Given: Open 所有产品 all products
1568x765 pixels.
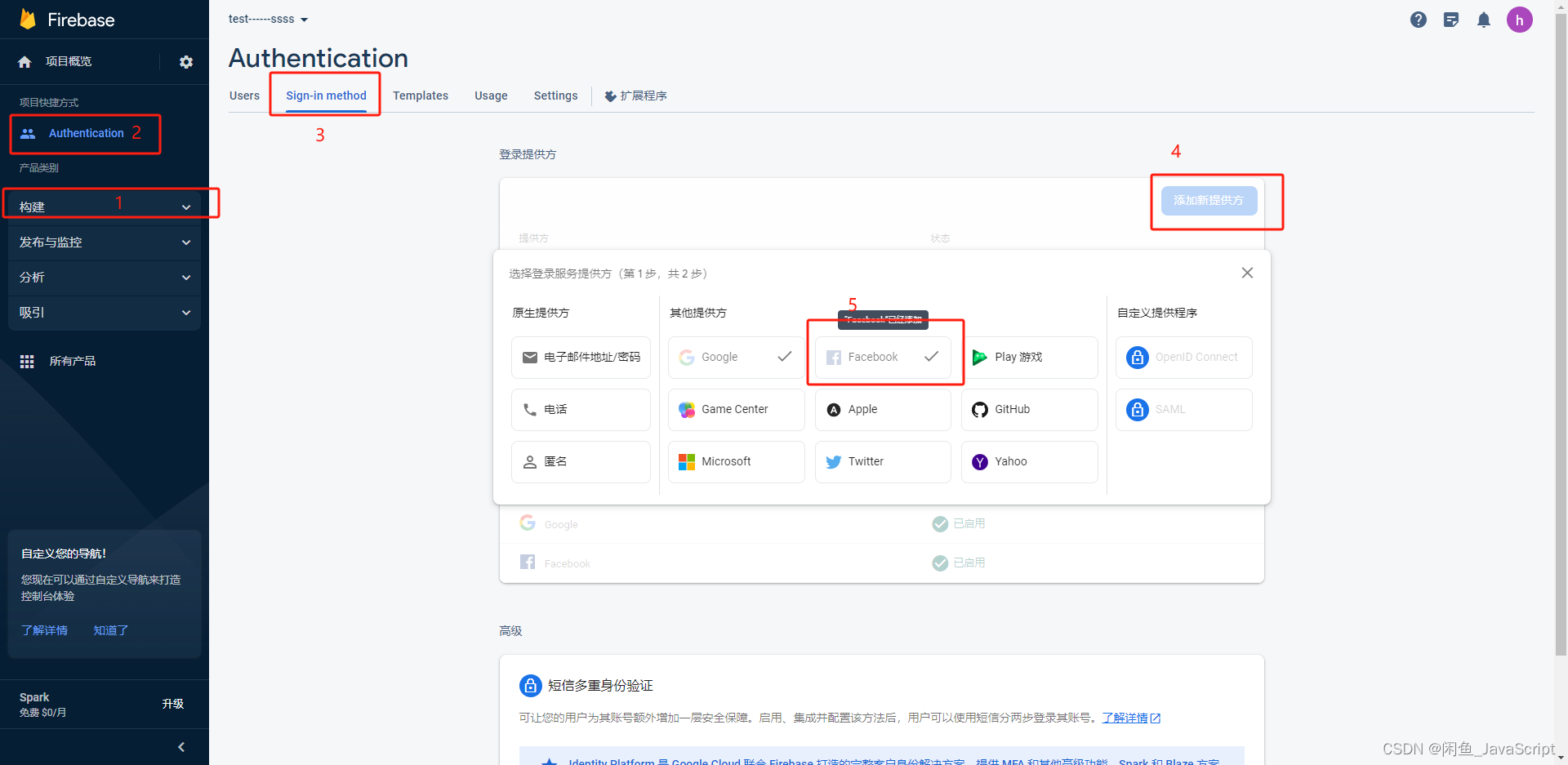Looking at the screenshot, I should [73, 361].
